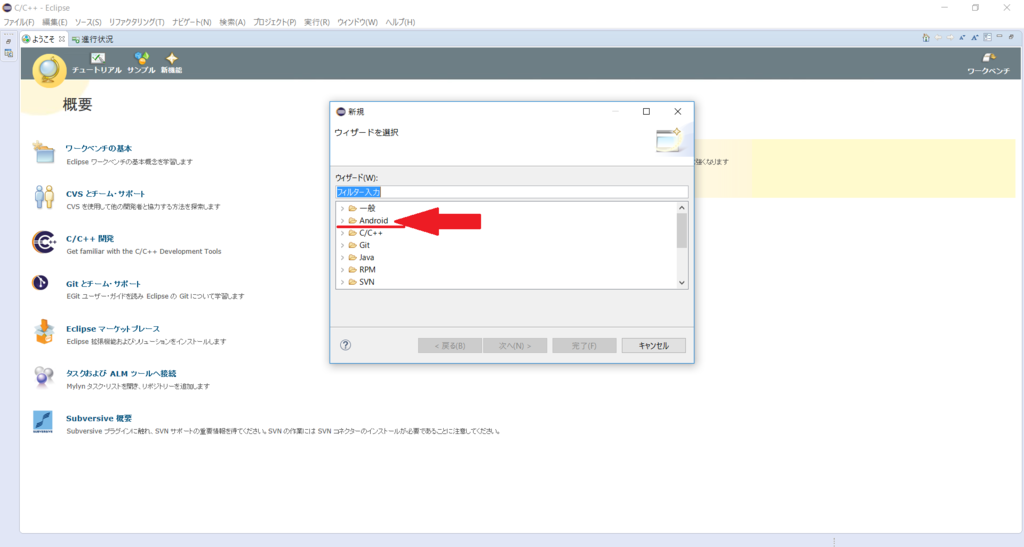Click the Git team support icon

40,283
